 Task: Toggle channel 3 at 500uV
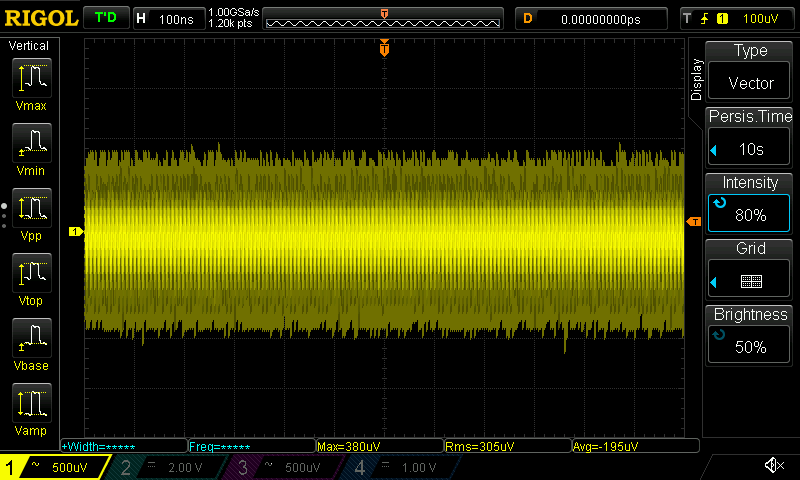(x=284, y=467)
